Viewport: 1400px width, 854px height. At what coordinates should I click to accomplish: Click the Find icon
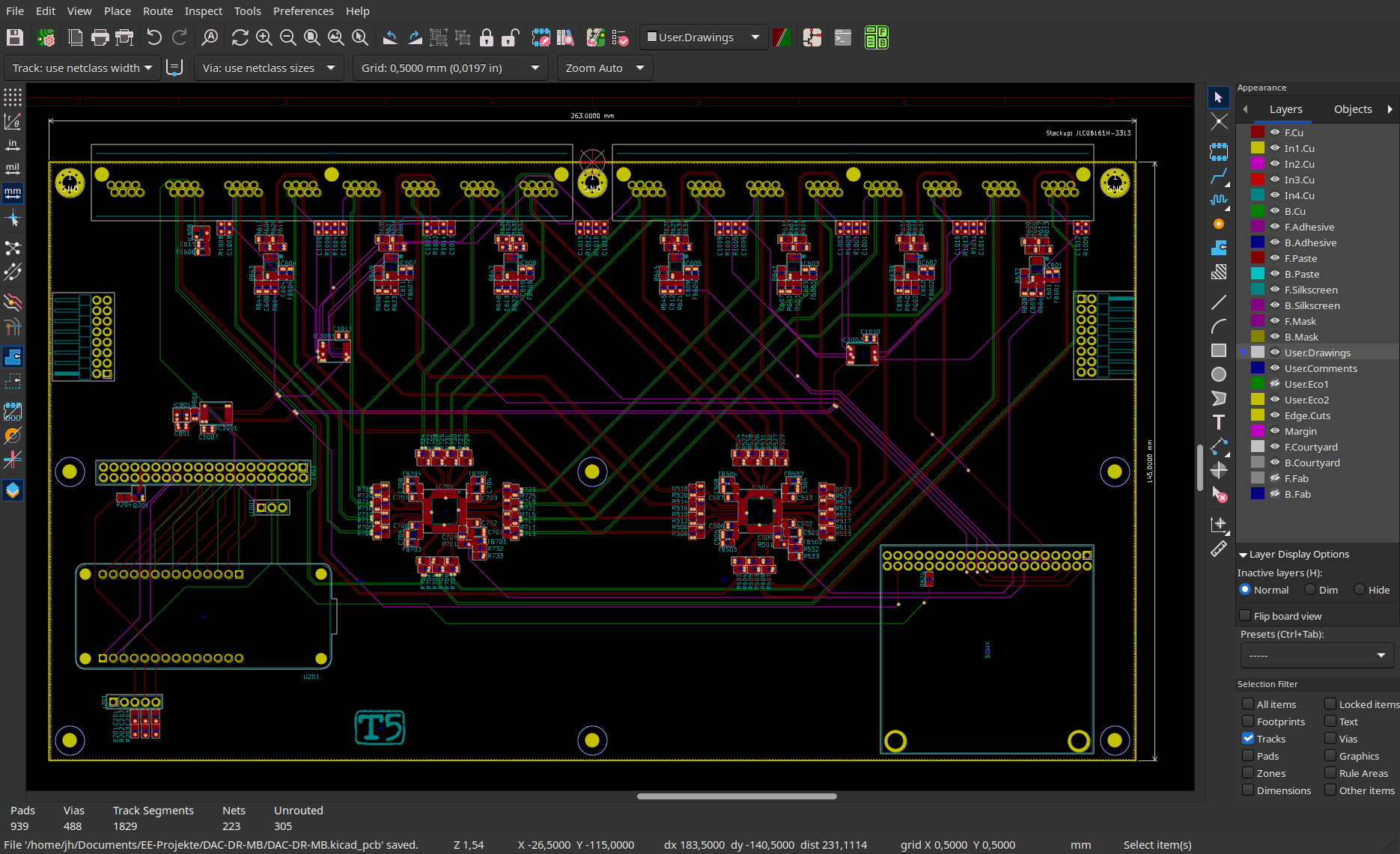tap(210, 37)
